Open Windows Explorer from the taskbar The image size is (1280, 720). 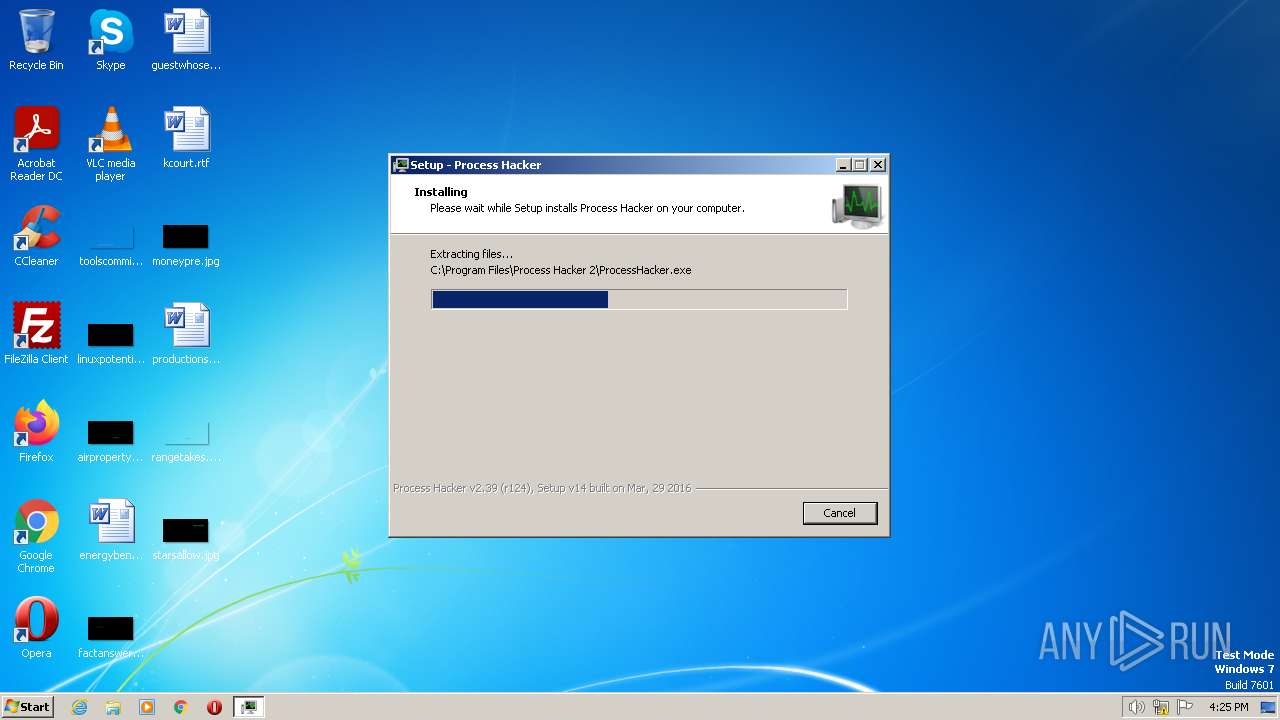[113, 707]
